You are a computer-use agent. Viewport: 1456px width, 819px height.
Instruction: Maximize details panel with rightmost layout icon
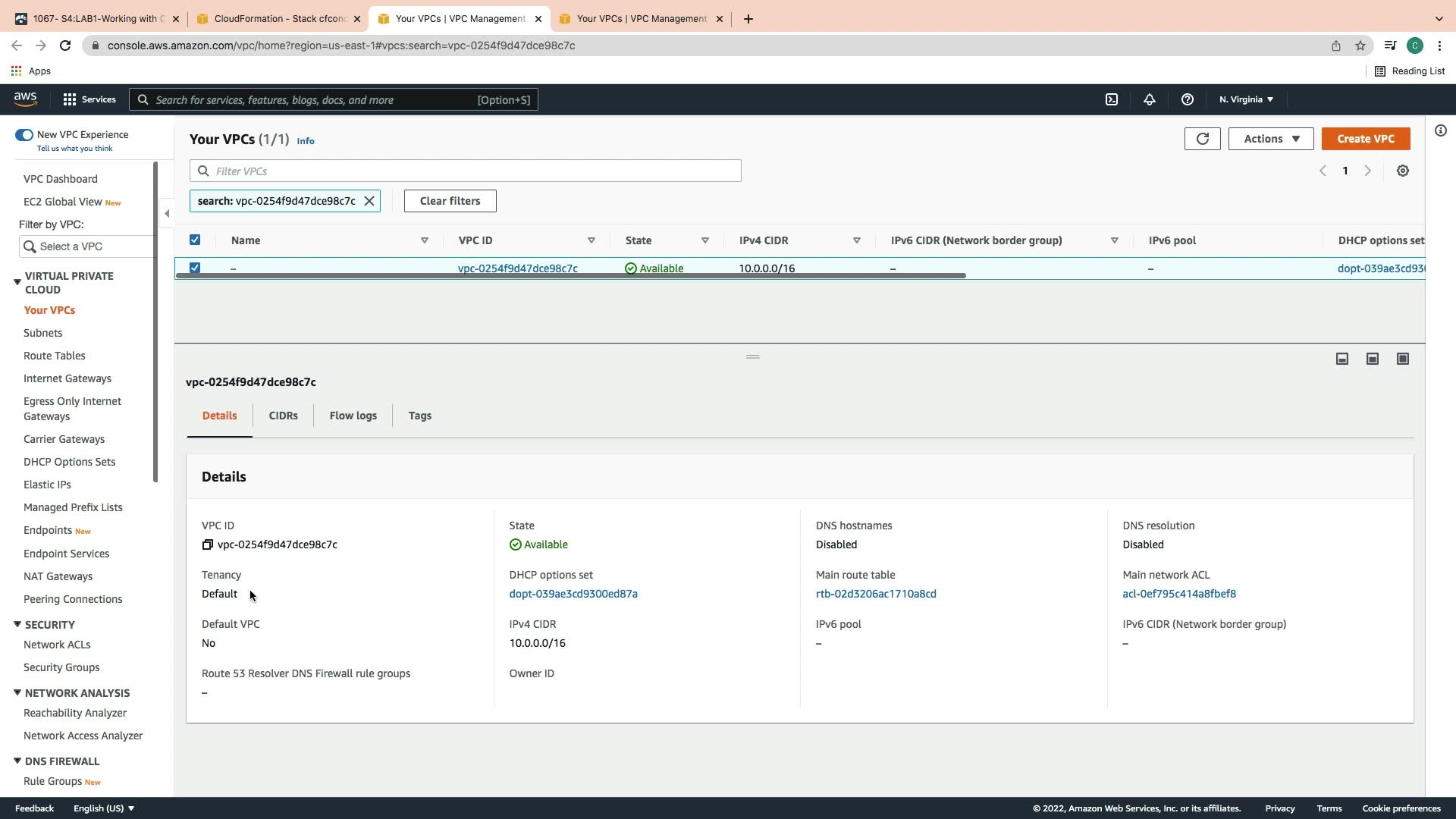[x=1403, y=359]
